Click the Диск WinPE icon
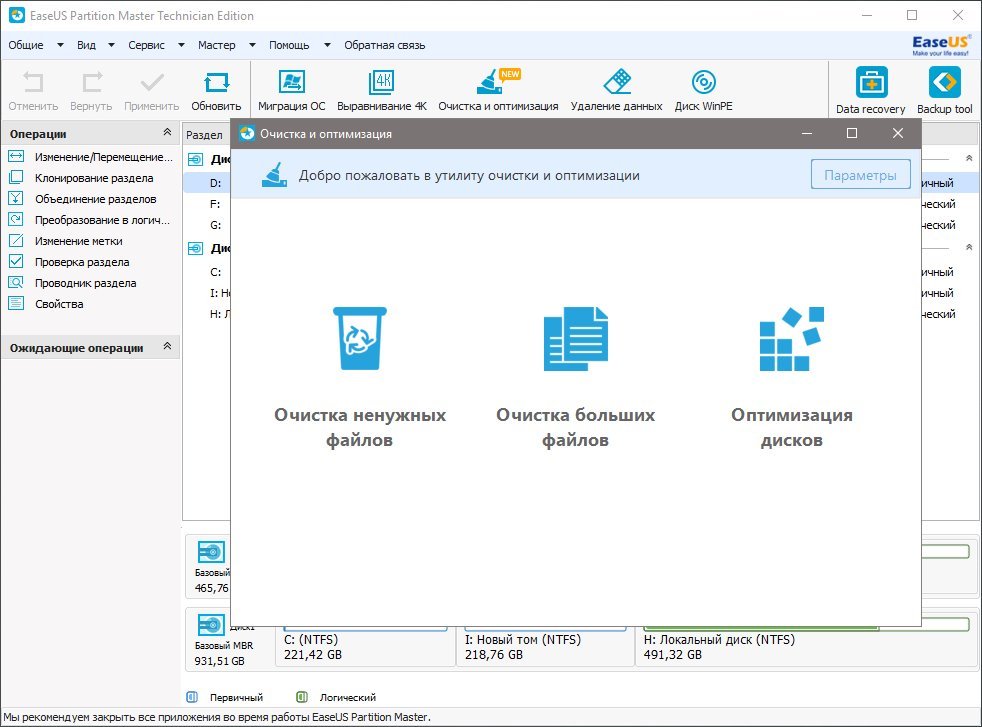The height and width of the screenshot is (727, 982). click(703, 90)
